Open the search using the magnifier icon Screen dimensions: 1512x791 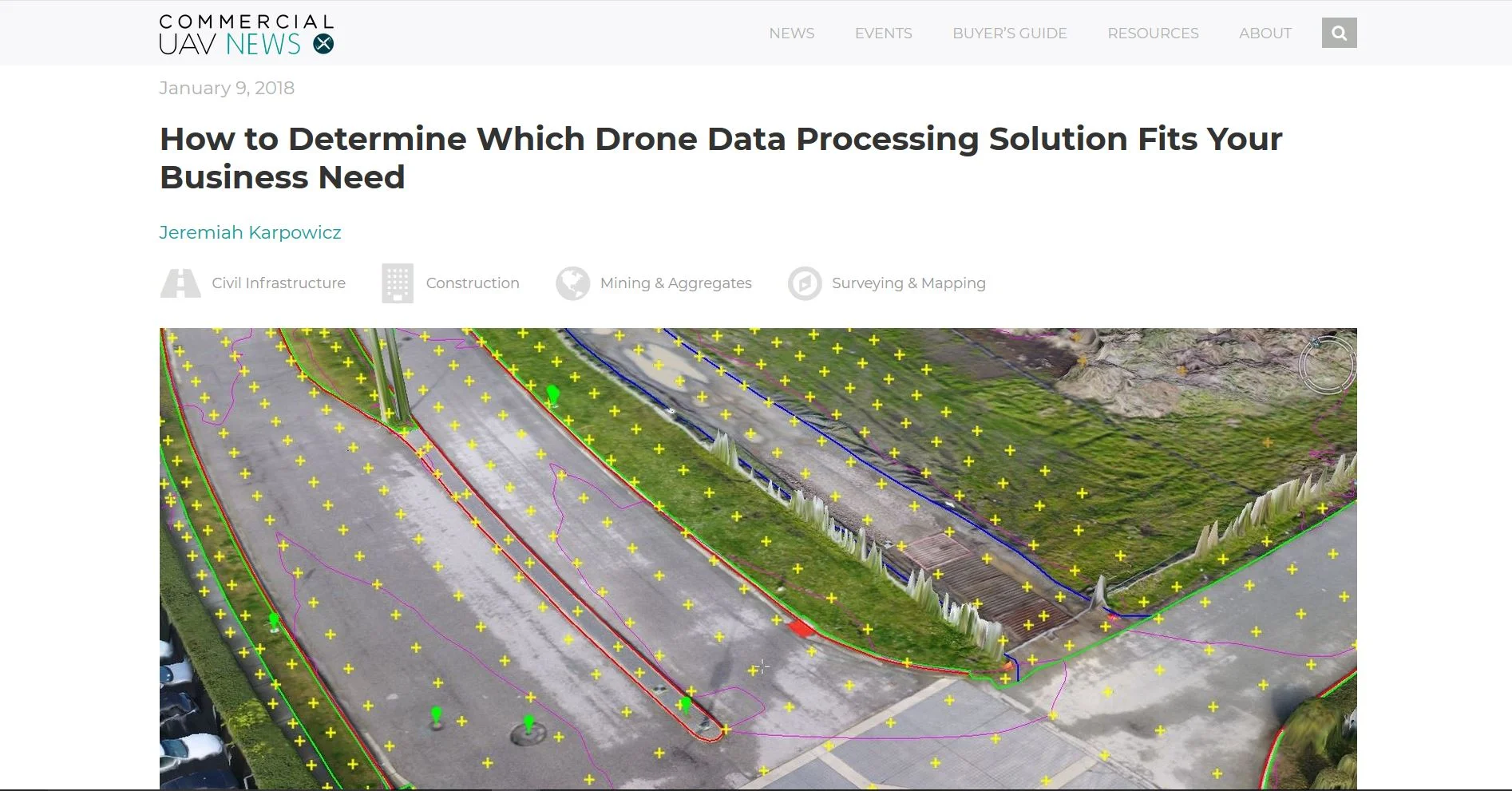(x=1339, y=33)
